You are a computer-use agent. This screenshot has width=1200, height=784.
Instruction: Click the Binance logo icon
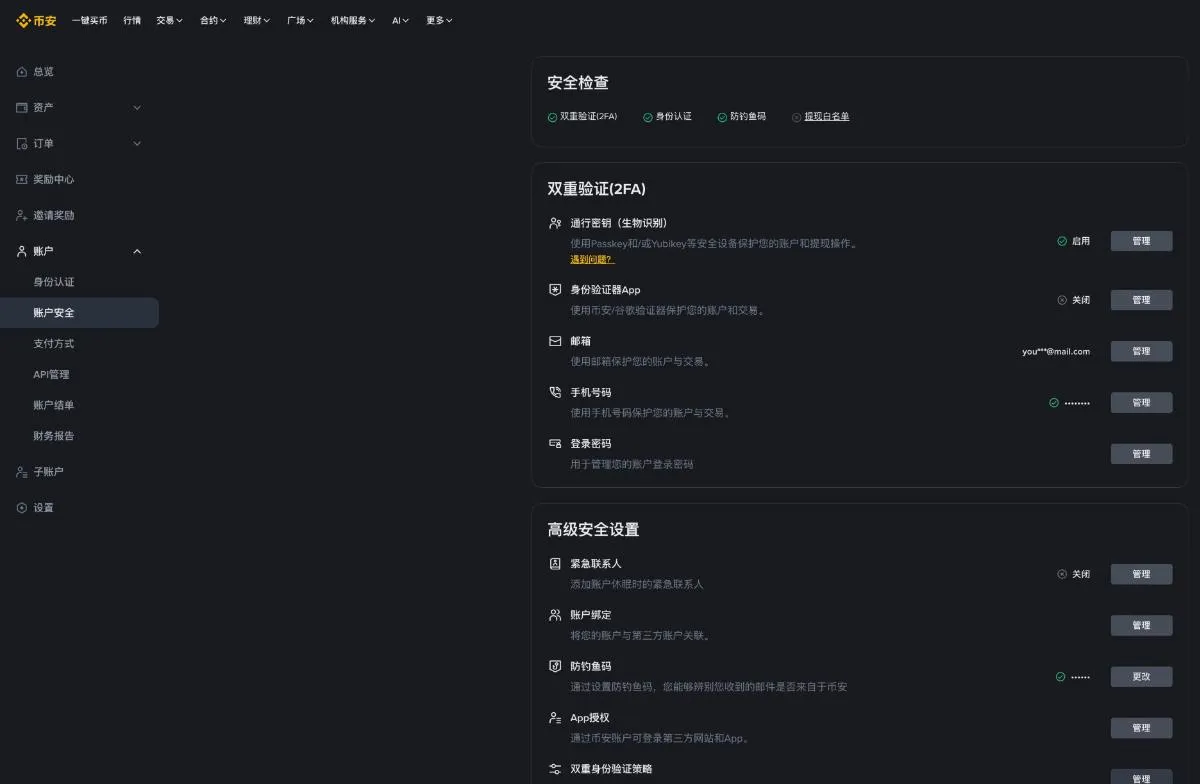(23, 20)
